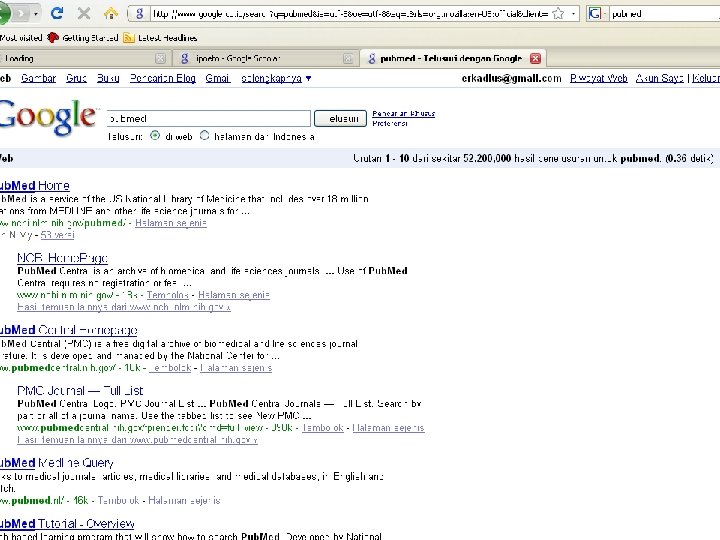This screenshot has height=540, width=720.
Task: Click the bookmark star in address bar
Action: coord(558,14)
